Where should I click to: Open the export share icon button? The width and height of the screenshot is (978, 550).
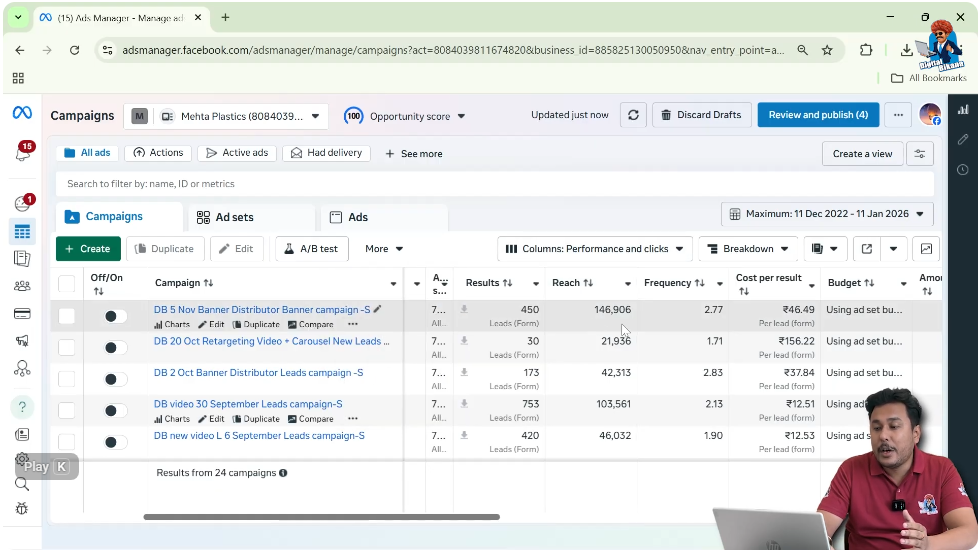click(866, 249)
